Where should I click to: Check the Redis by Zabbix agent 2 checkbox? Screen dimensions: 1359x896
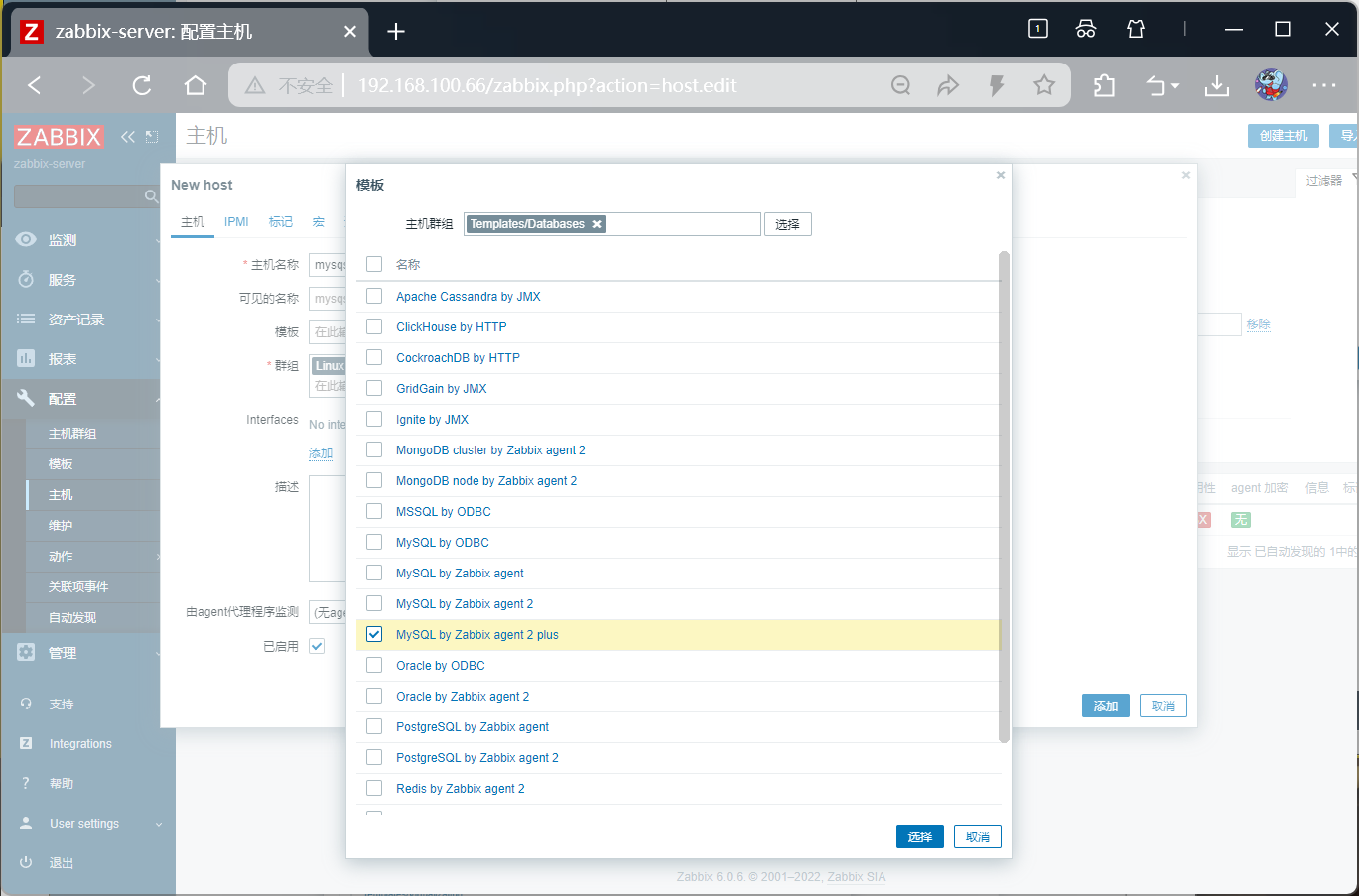tap(374, 788)
